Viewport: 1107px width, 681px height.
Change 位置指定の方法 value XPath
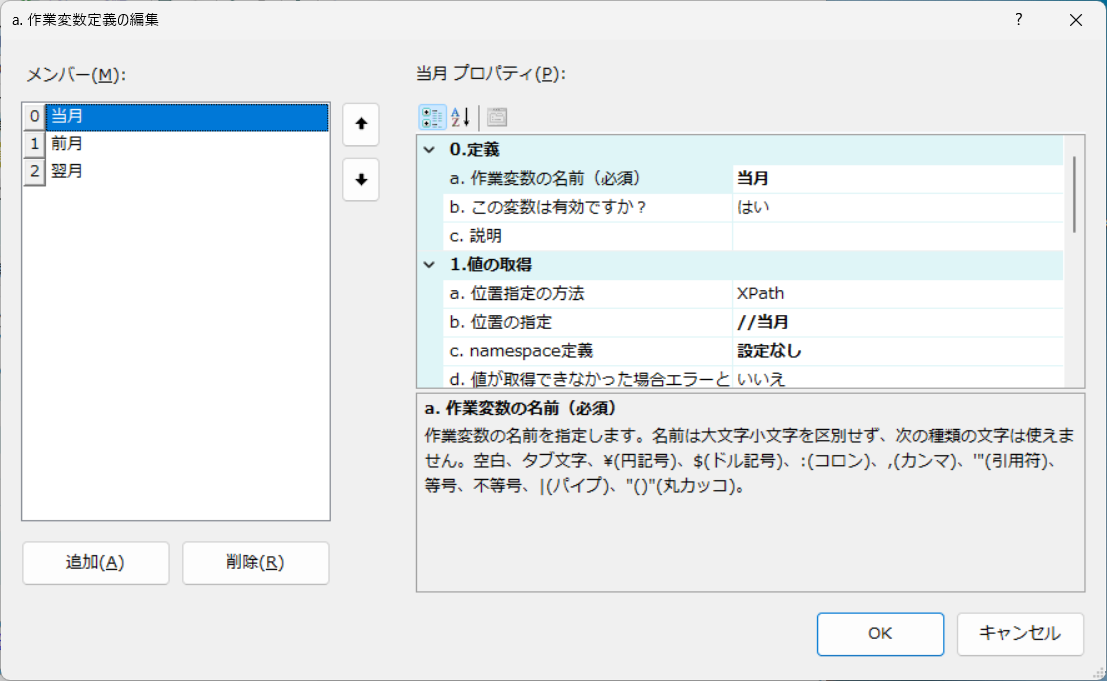click(x=897, y=294)
